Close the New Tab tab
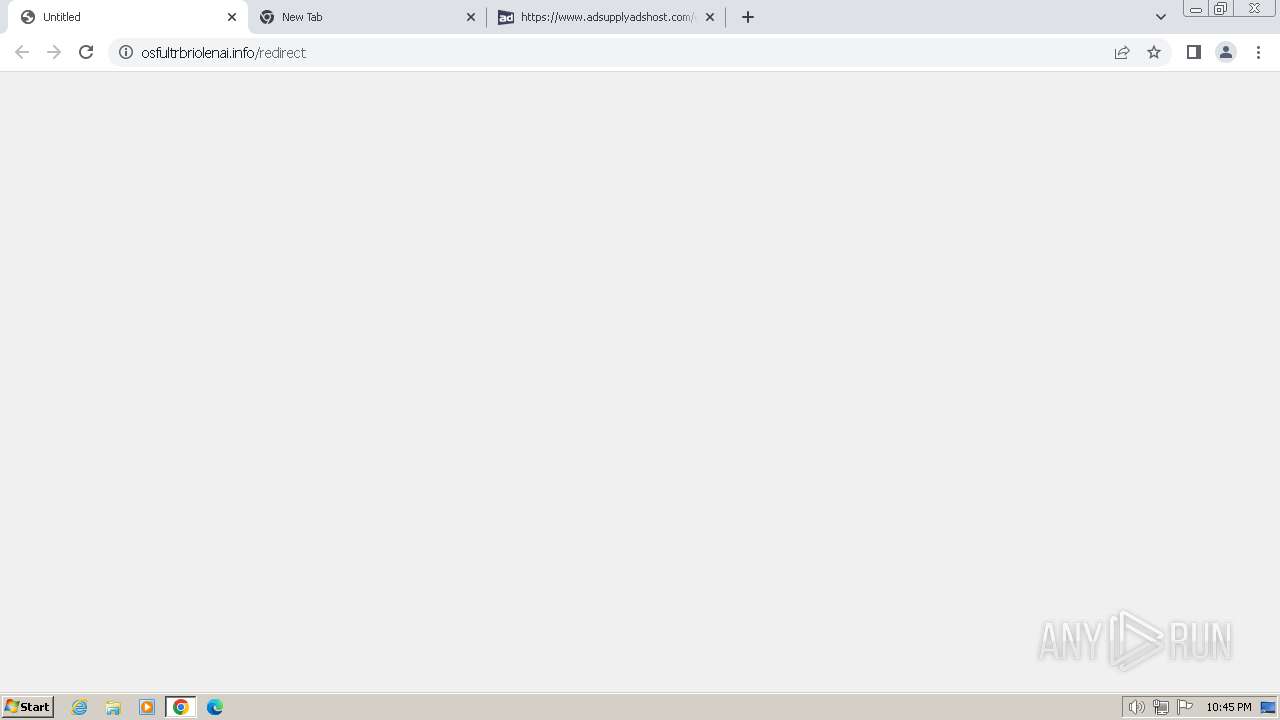 (x=471, y=17)
